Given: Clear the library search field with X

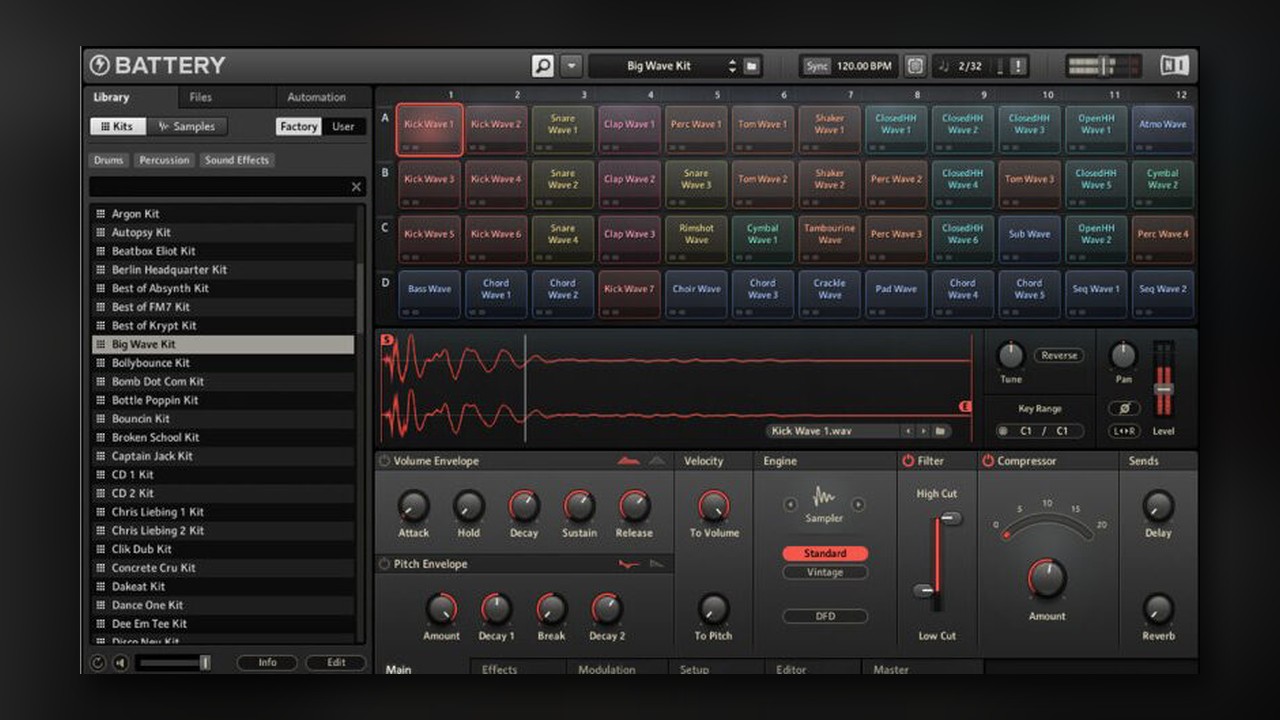Looking at the screenshot, I should pos(356,187).
